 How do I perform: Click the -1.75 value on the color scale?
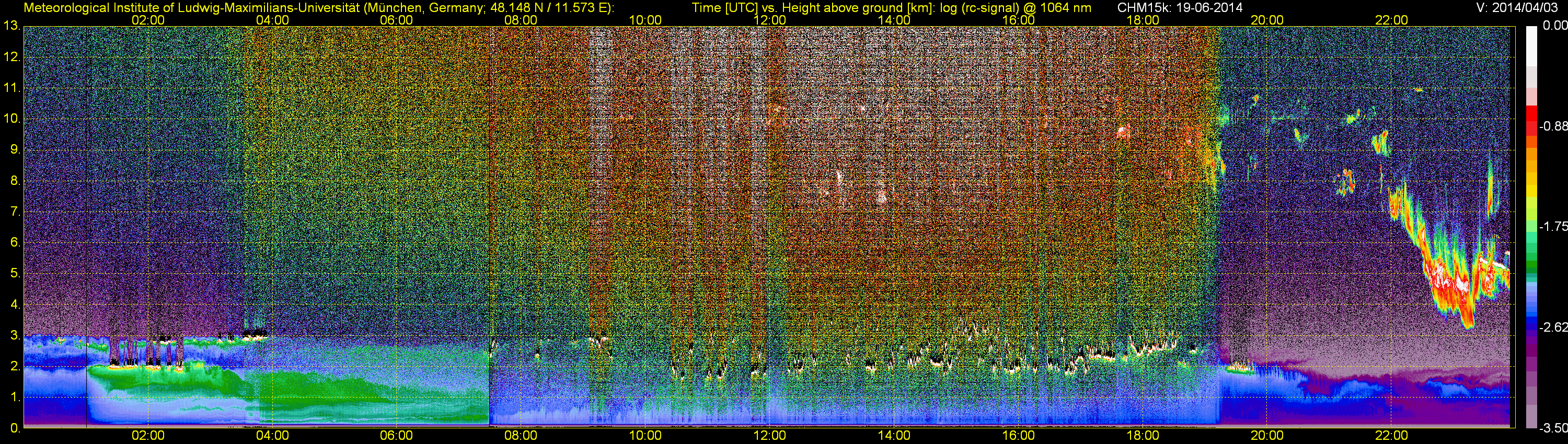point(1553,226)
